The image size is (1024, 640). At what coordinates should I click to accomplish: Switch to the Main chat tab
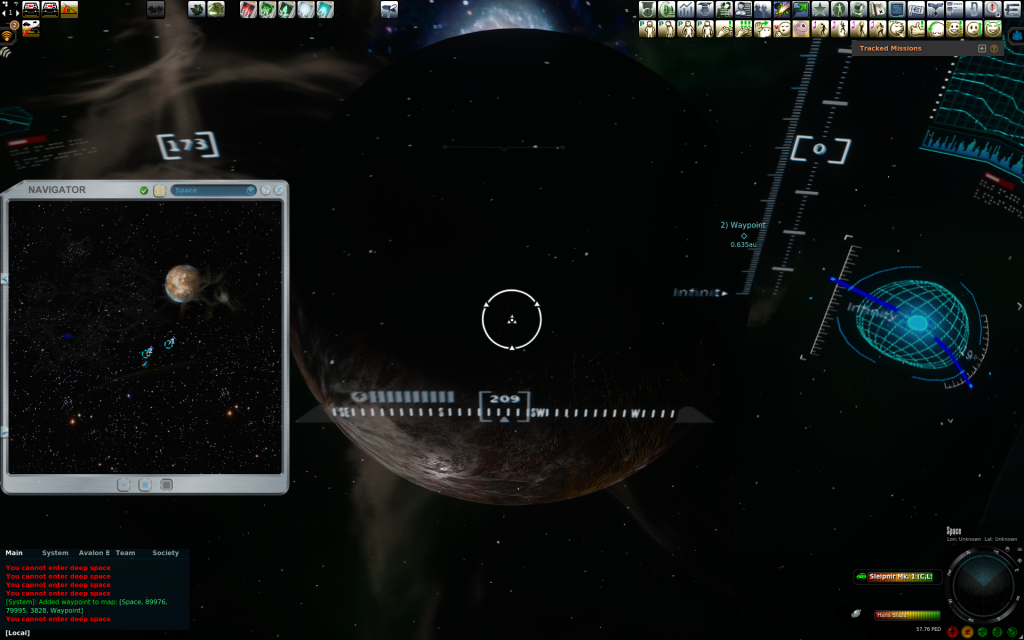click(14, 553)
